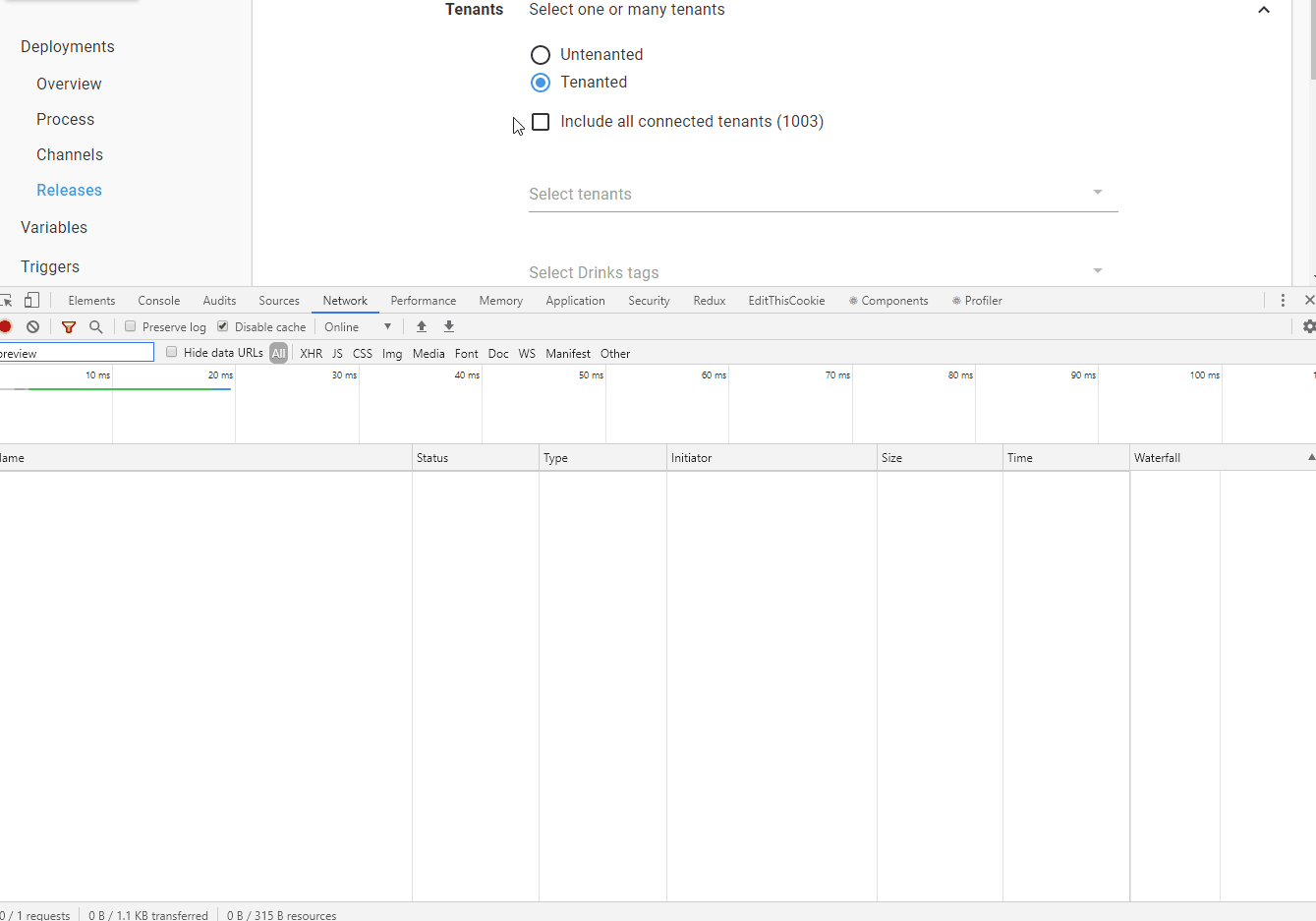Open the React Profiler tab

[x=977, y=301]
